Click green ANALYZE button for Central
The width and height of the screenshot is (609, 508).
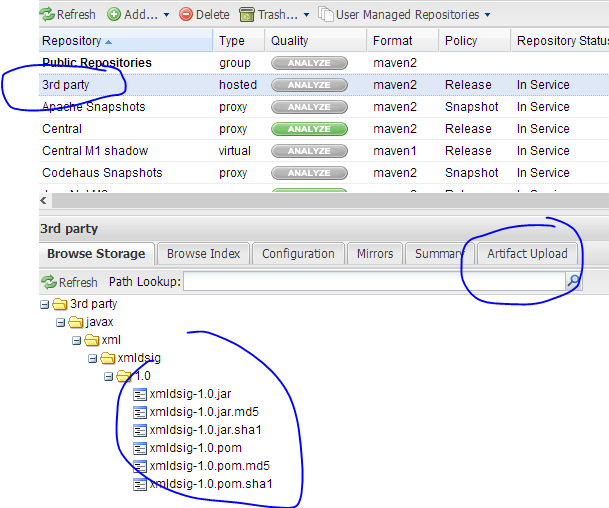point(309,129)
